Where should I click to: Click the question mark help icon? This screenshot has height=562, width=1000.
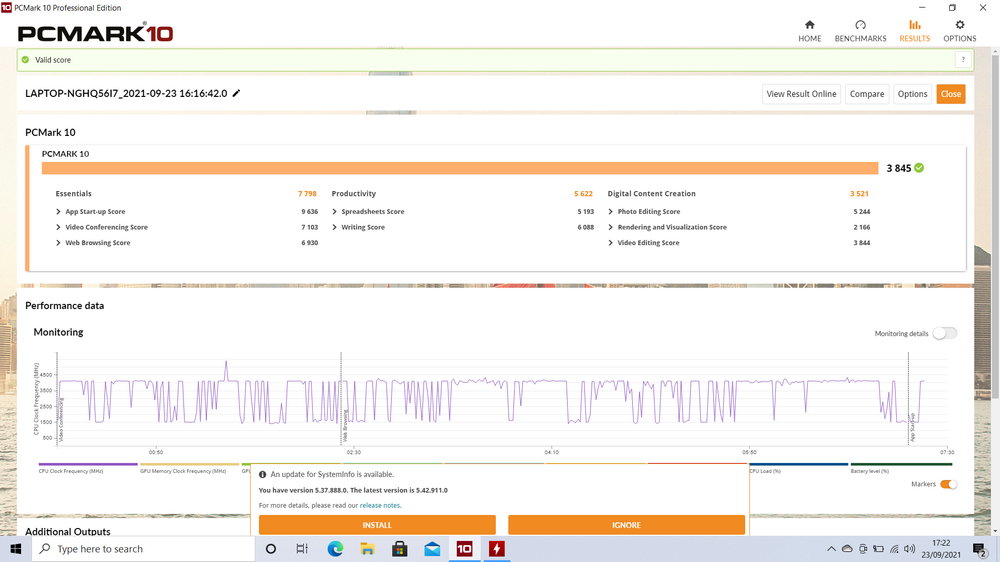click(963, 60)
